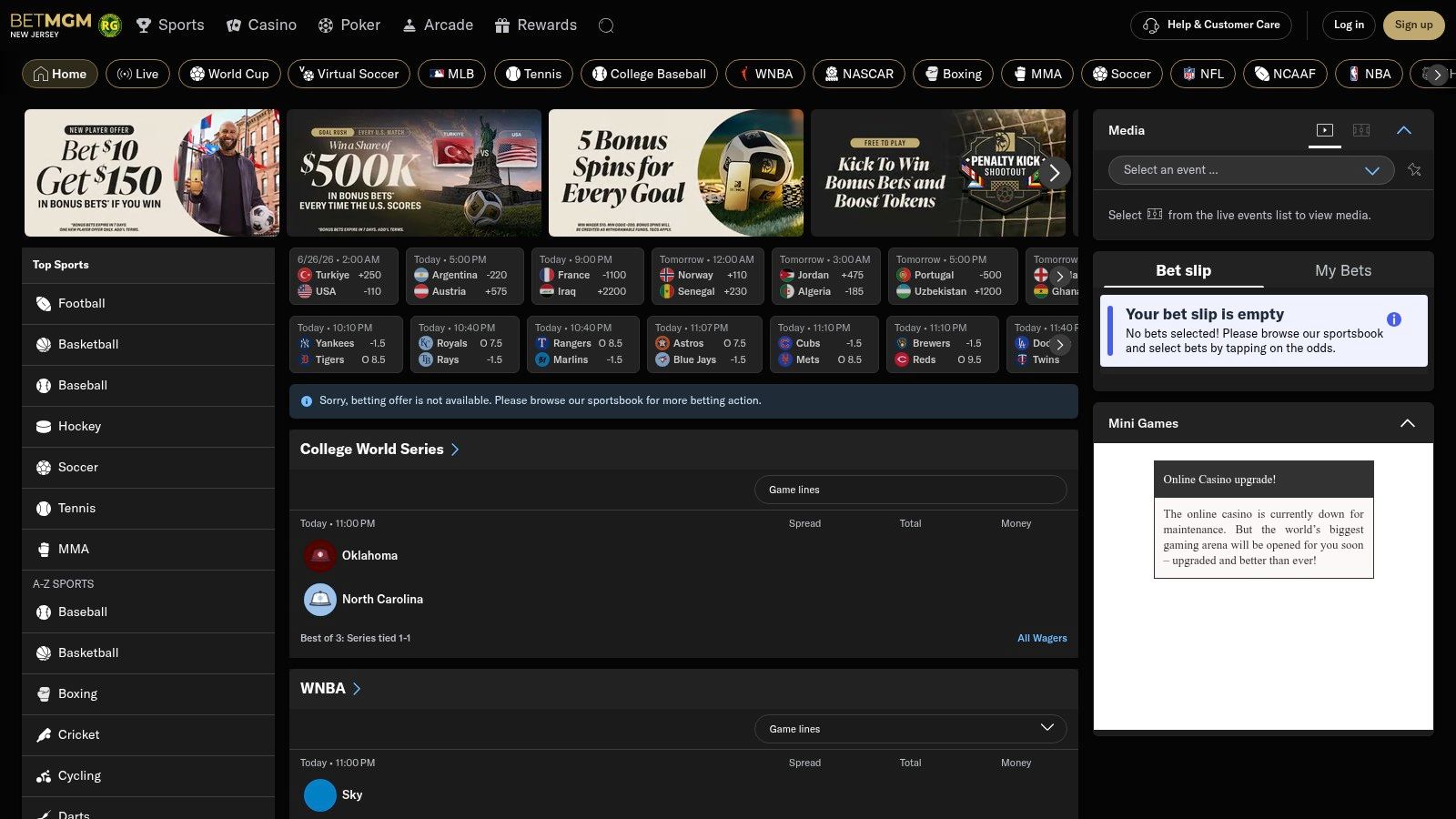
Task: Open the All Wagers link
Action: pos(1042,638)
